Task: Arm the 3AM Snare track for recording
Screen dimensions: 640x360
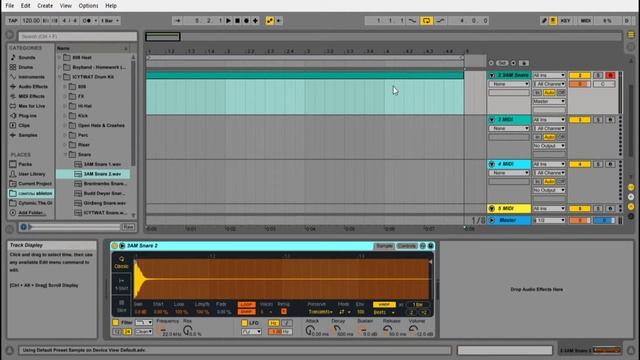Action: [x=610, y=75]
